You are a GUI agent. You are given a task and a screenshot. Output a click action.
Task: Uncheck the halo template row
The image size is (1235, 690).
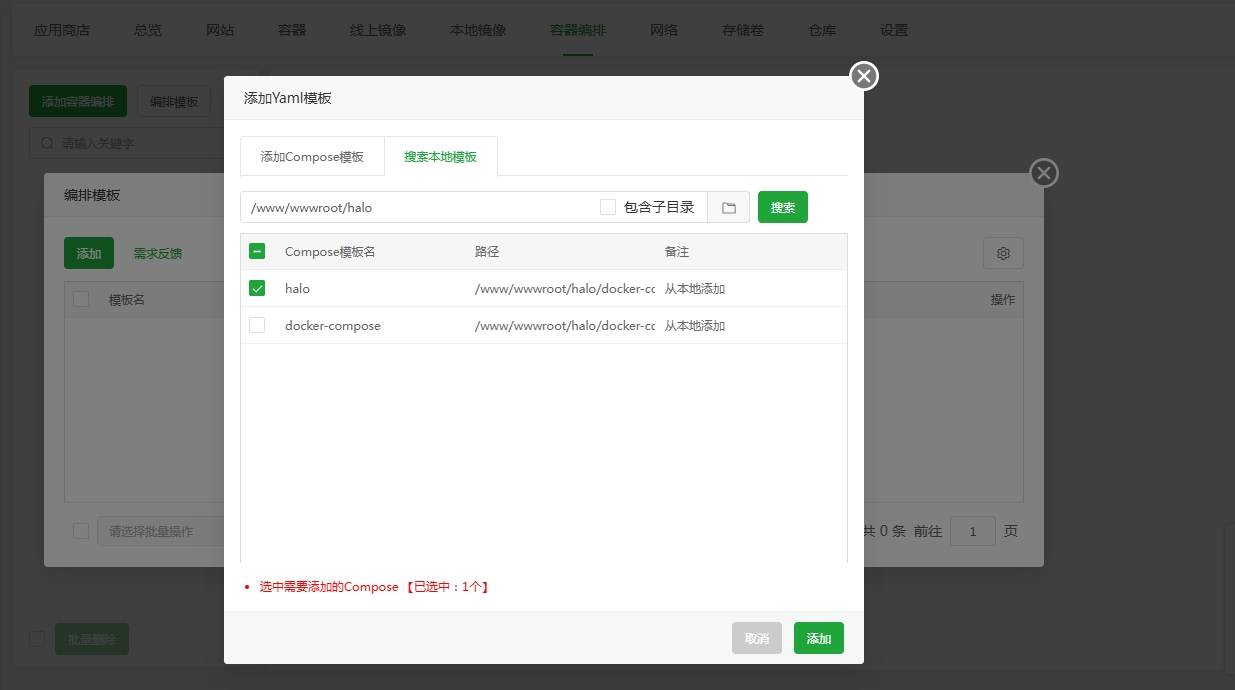point(257,288)
